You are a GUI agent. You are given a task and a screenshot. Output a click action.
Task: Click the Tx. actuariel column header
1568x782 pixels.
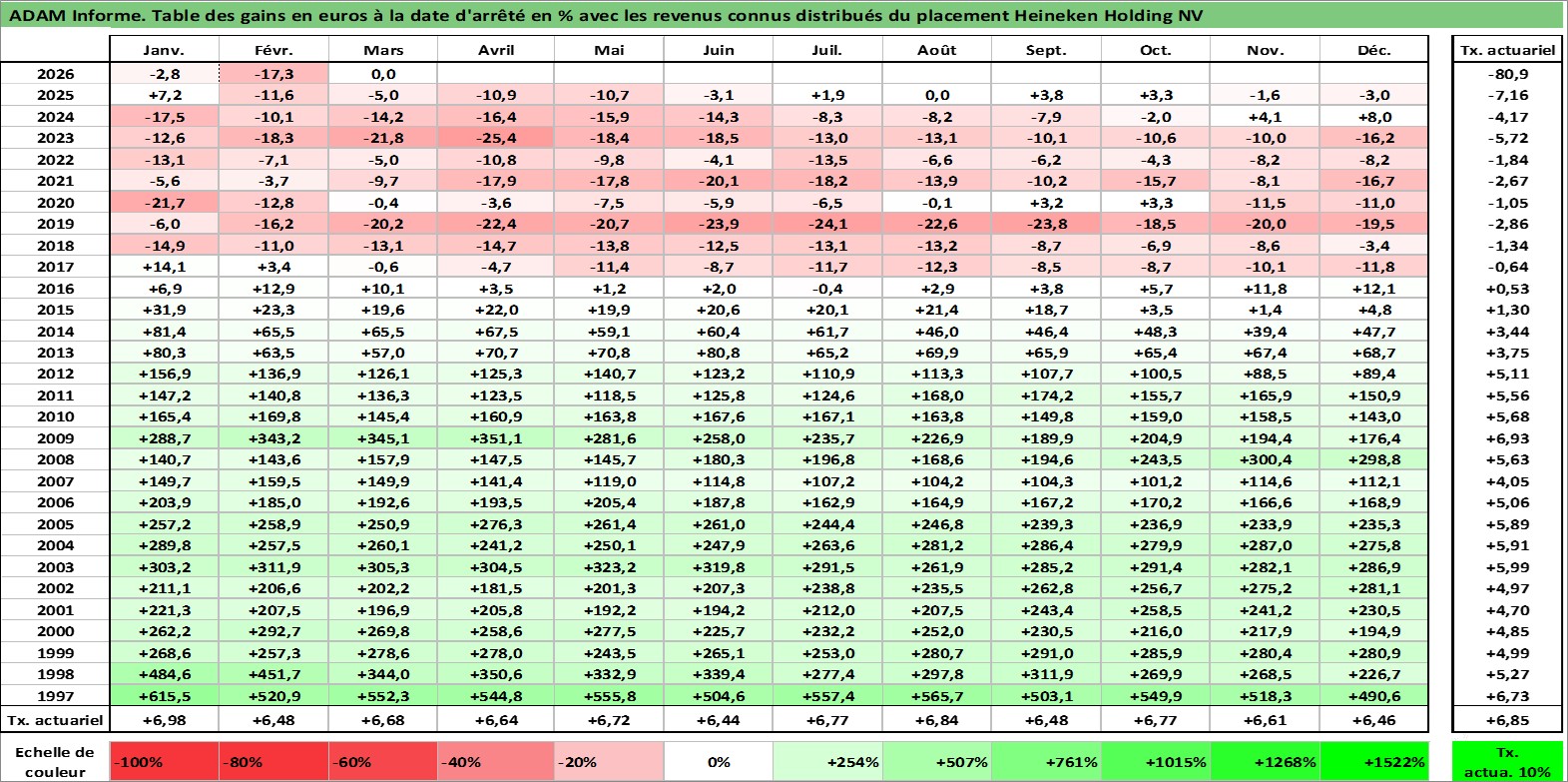pyautogui.click(x=1507, y=50)
